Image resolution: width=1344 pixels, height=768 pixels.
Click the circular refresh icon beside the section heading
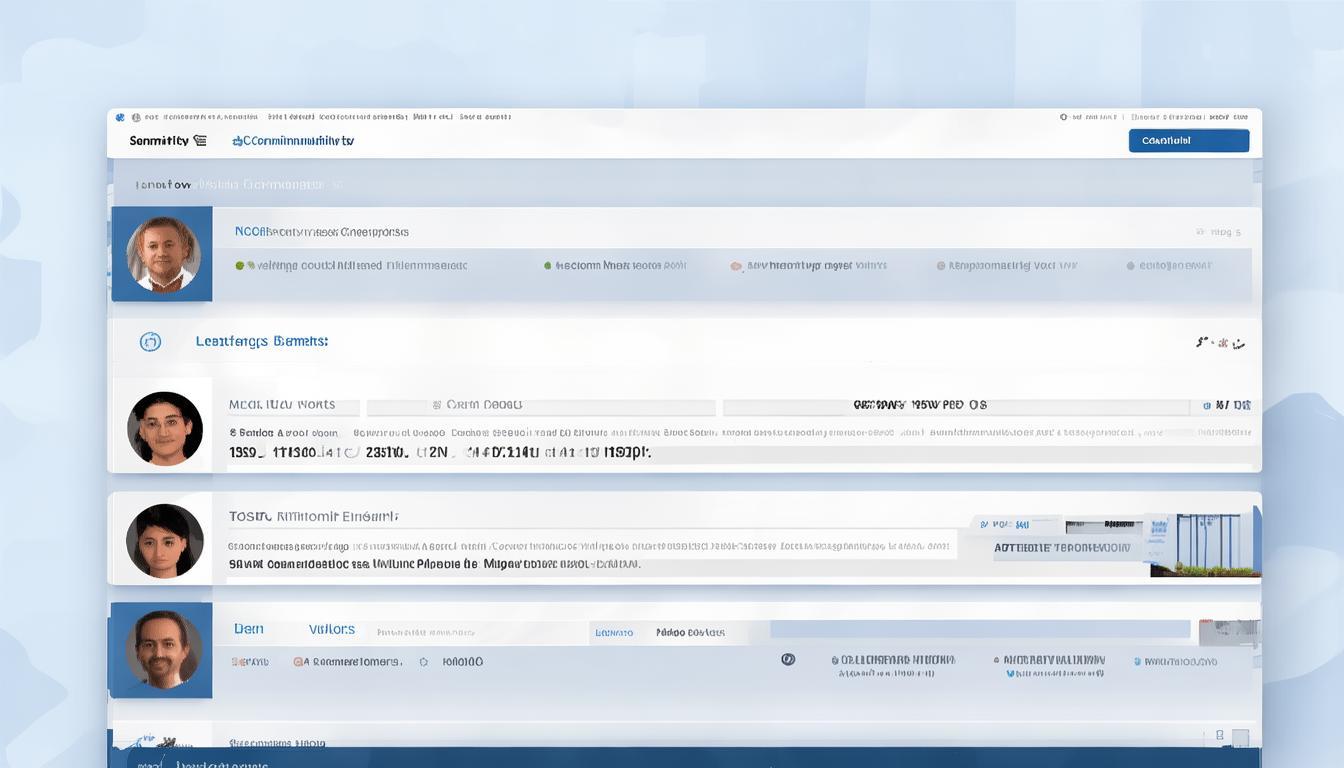click(150, 342)
